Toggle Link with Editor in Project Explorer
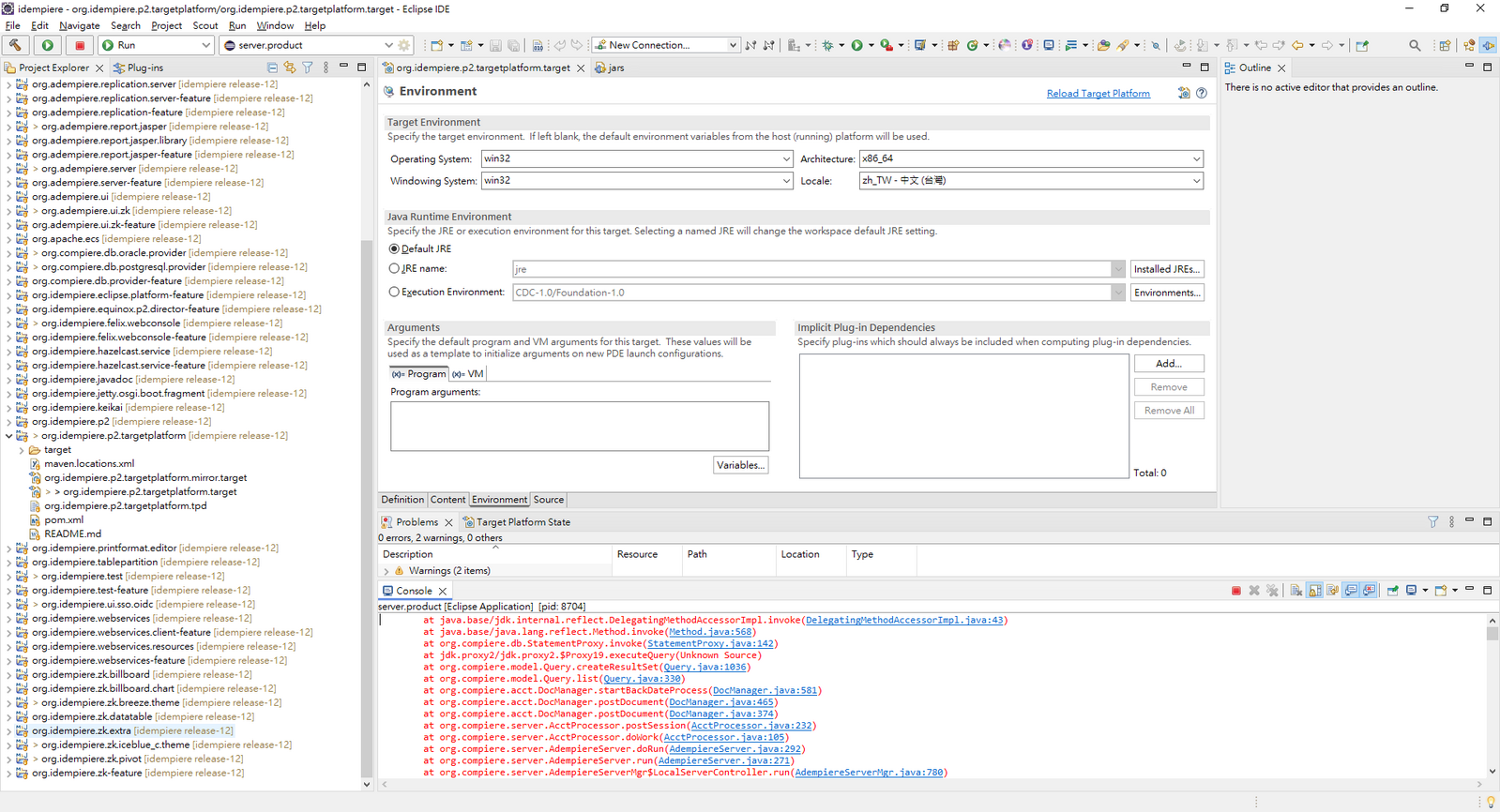The image size is (1500, 812). tap(290, 68)
